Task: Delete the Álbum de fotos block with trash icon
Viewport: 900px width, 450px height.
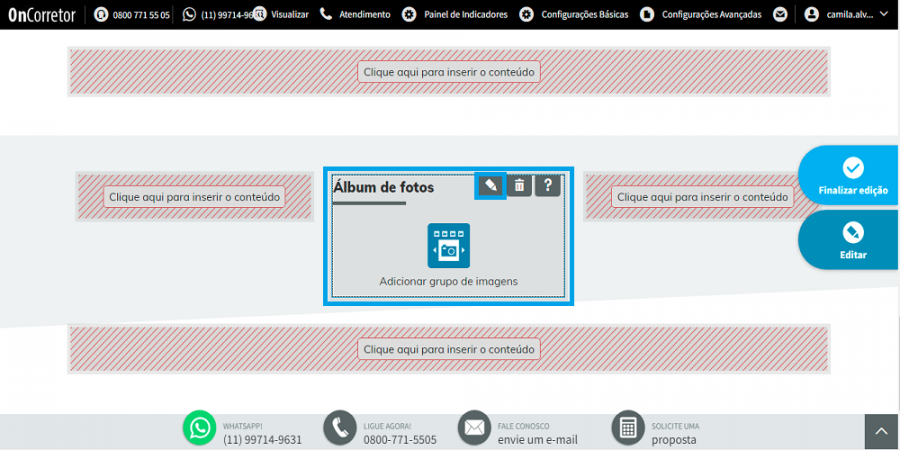Action: tap(519, 185)
